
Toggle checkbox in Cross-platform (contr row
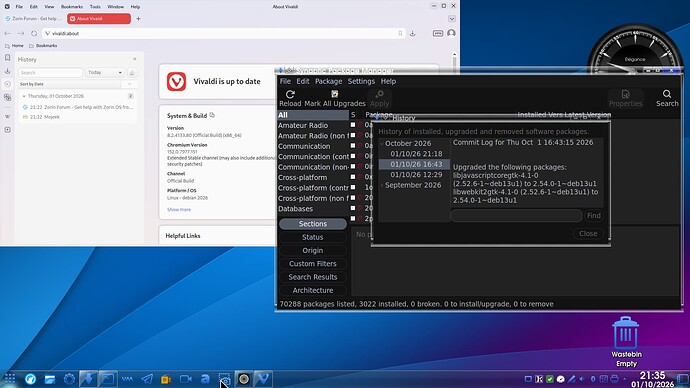353,187
